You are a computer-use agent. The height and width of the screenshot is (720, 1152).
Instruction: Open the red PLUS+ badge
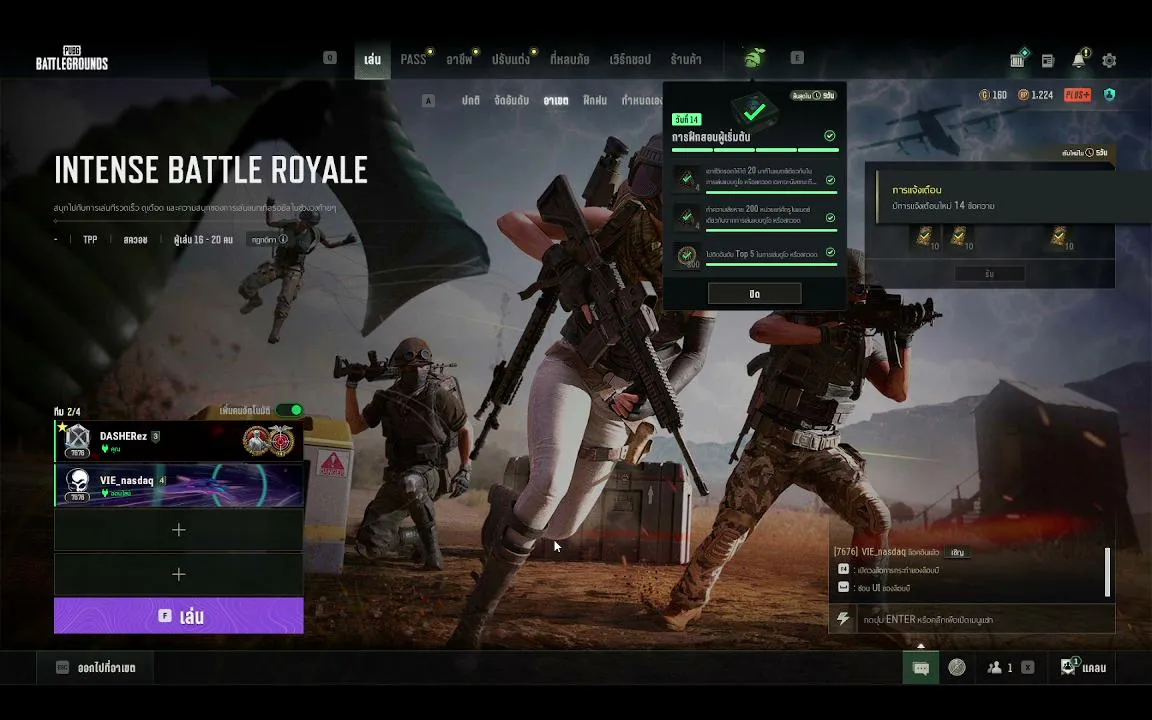click(1078, 95)
